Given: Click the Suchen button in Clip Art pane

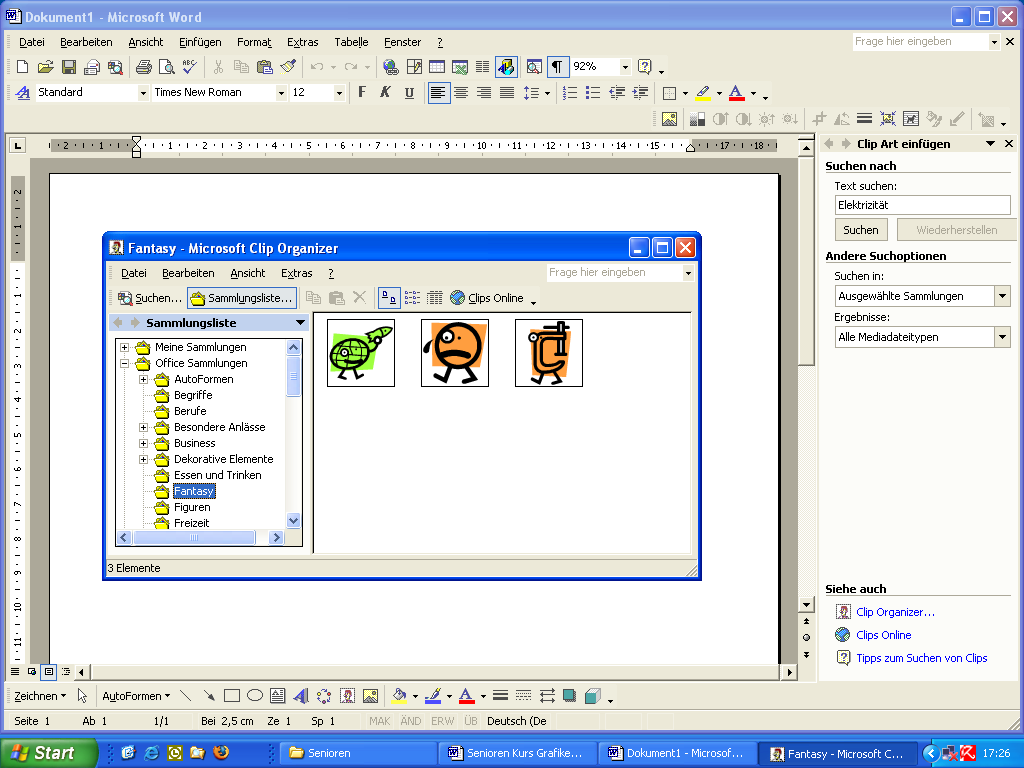Looking at the screenshot, I should pyautogui.click(x=860, y=230).
